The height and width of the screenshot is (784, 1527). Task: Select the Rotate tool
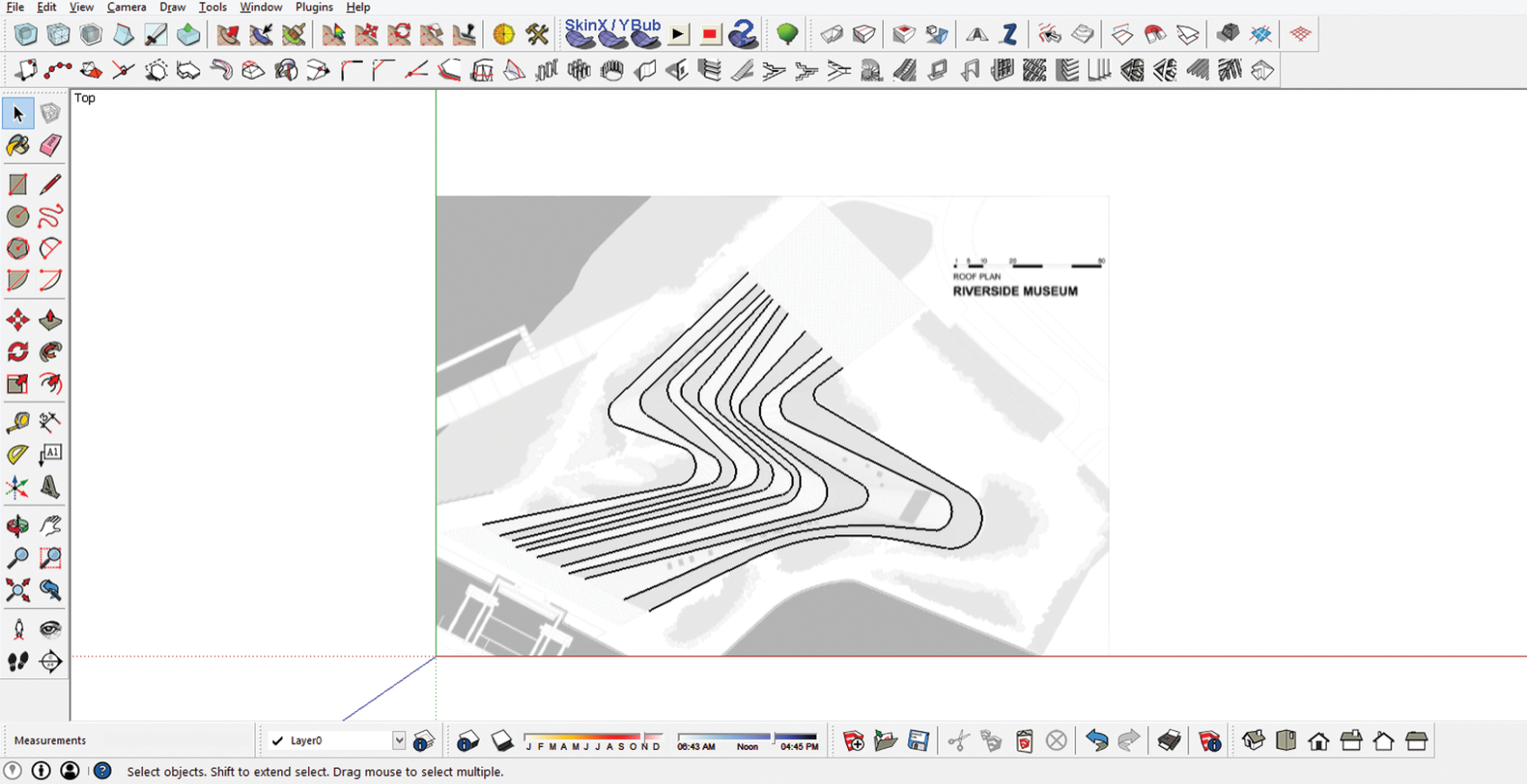coord(18,352)
